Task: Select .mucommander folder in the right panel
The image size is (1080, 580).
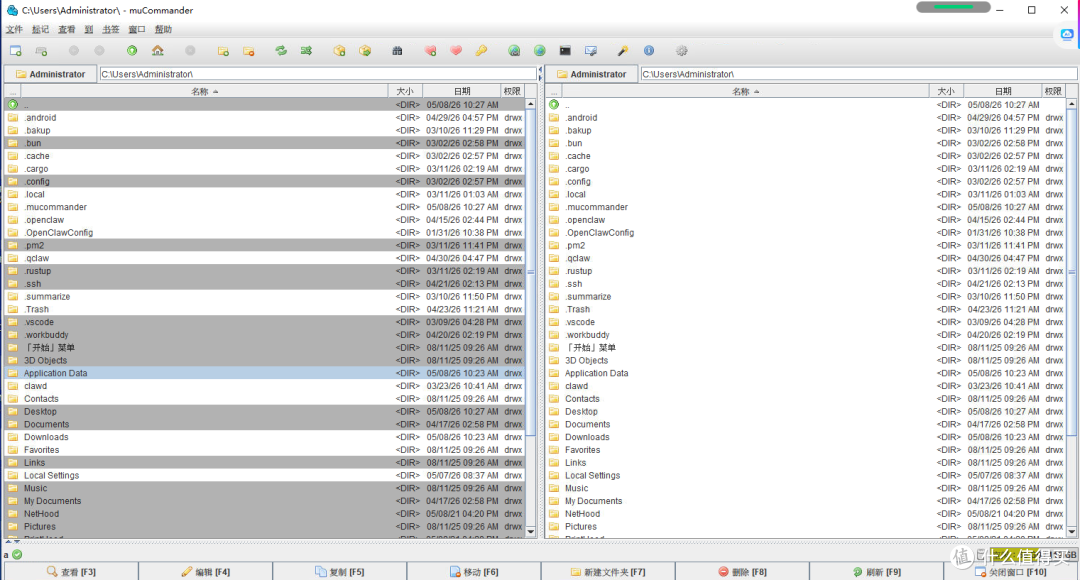Action: 806,207
